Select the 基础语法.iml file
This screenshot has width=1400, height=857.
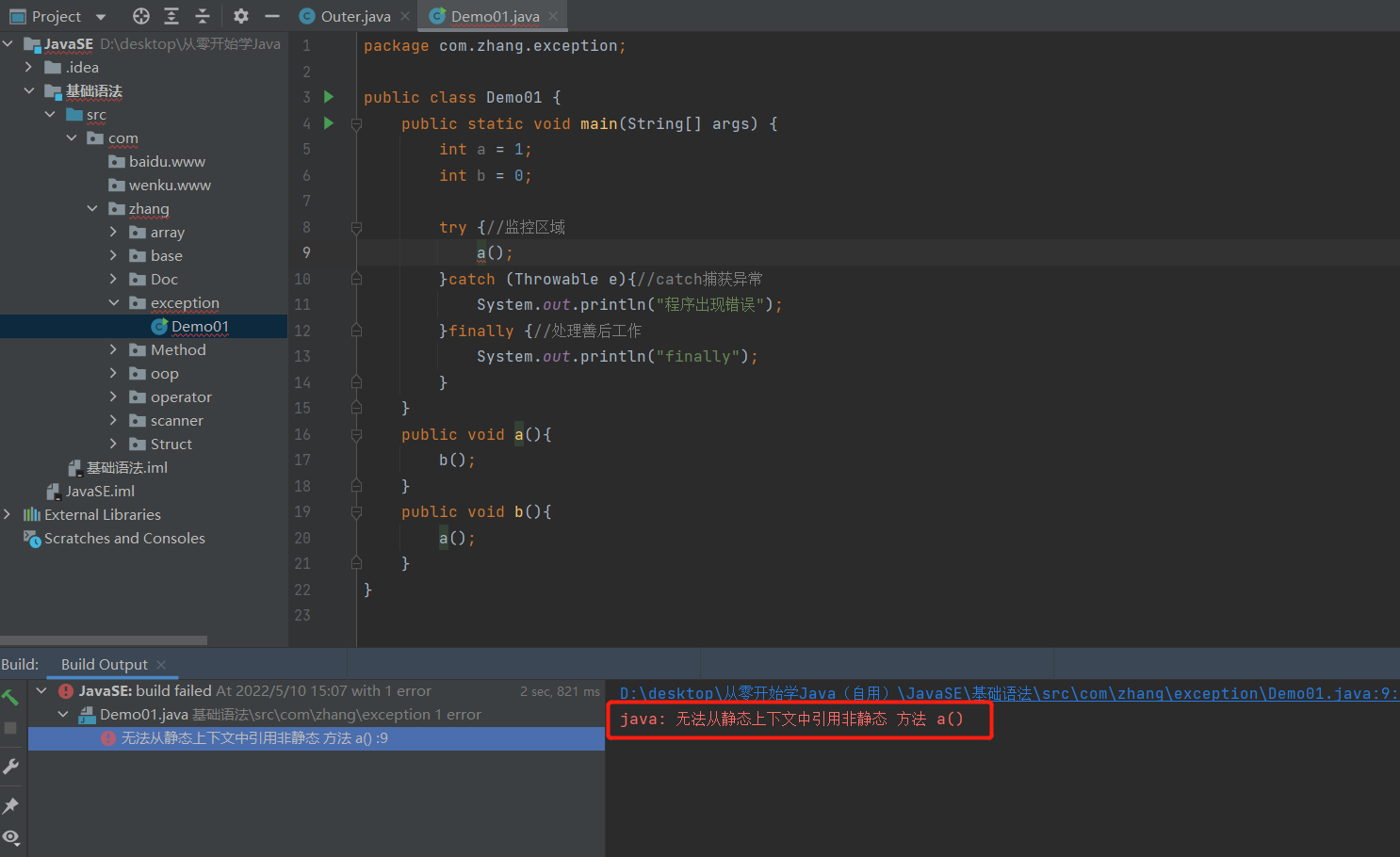tap(118, 467)
